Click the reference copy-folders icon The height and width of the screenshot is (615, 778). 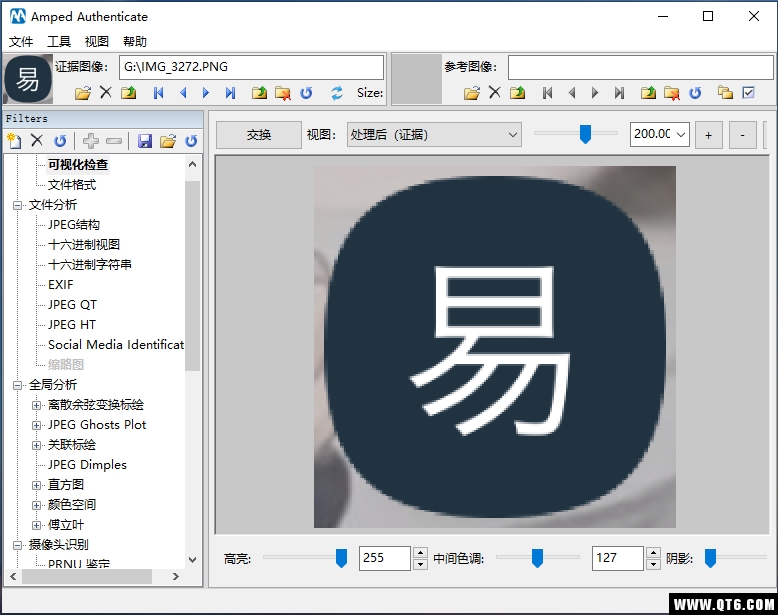coord(725,93)
